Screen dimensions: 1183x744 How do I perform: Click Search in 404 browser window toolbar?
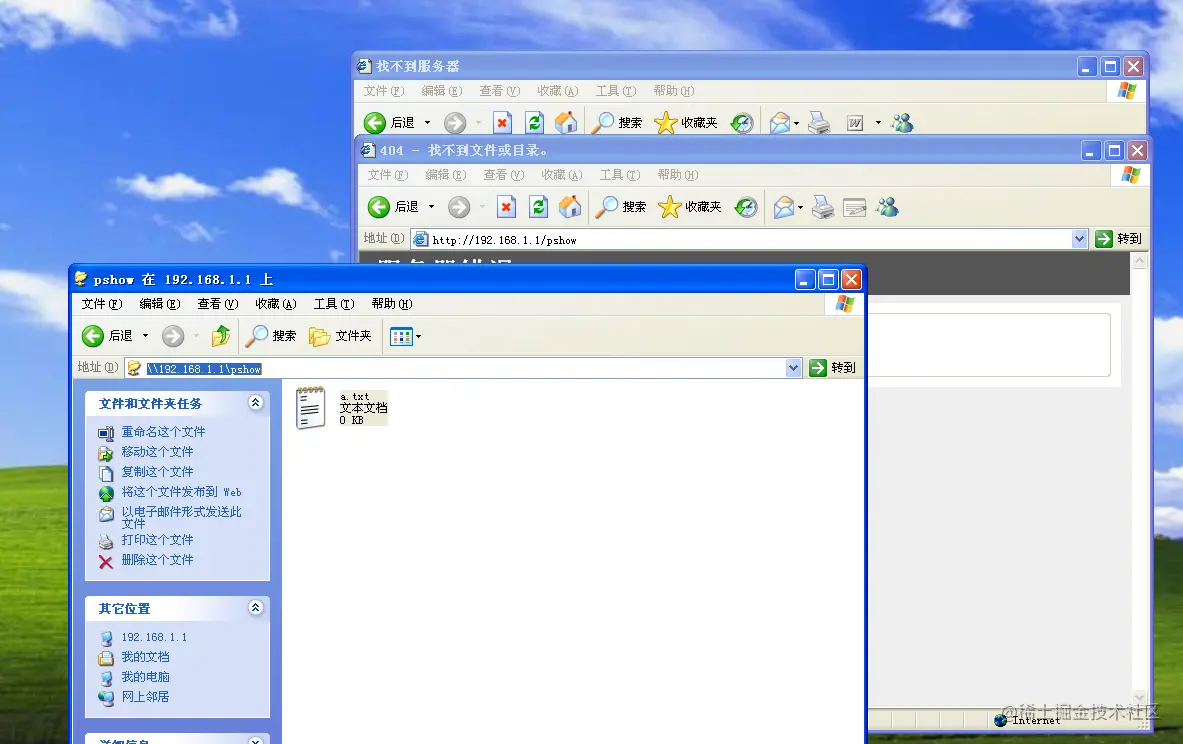[620, 207]
